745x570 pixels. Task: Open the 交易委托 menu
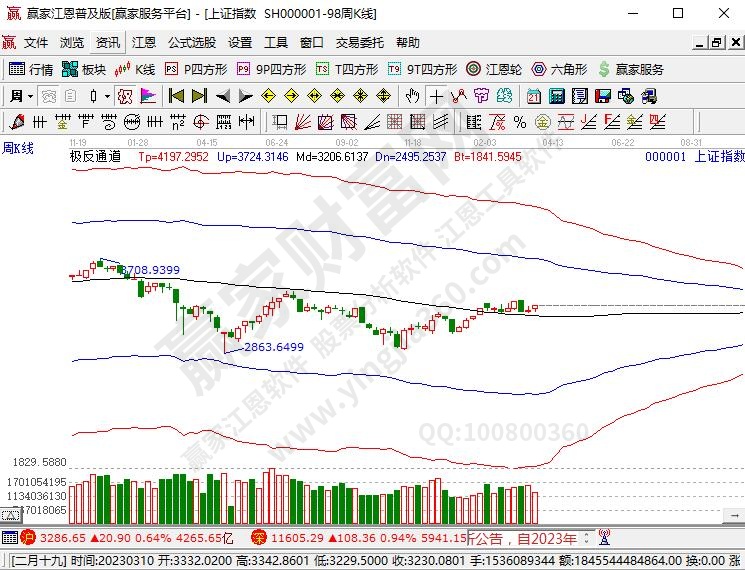click(x=359, y=43)
